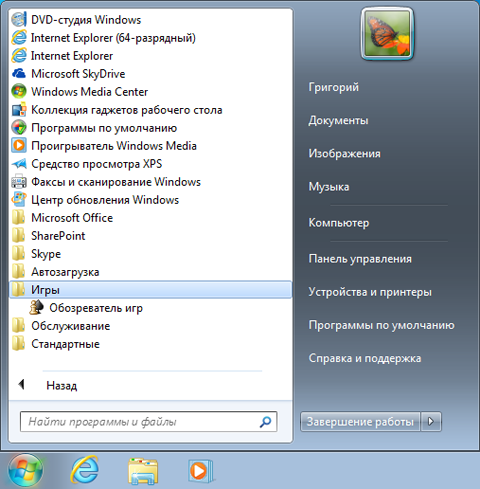Open shutdown options arrow button
480x489 pixels.
[431, 422]
